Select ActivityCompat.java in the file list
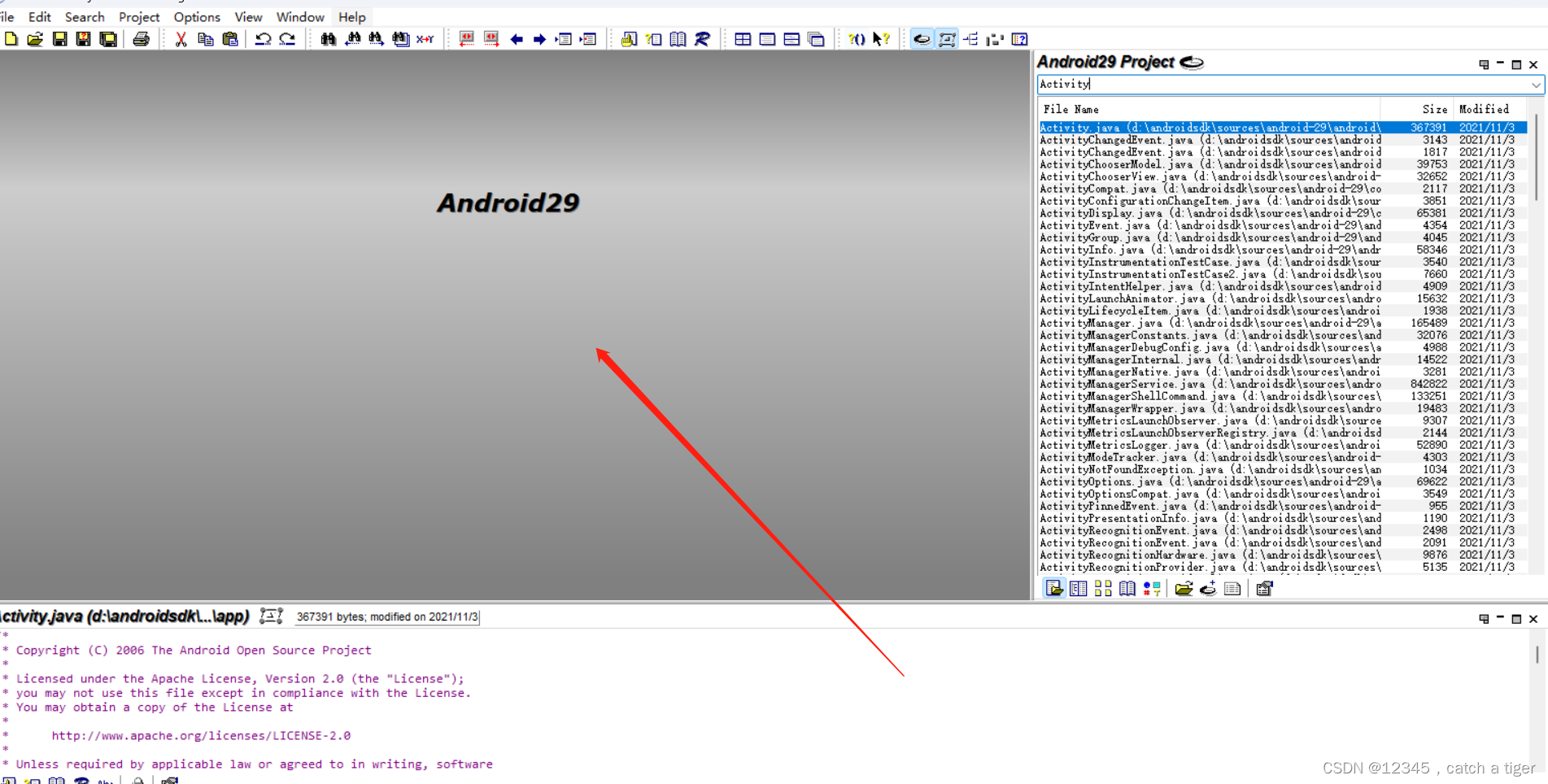The height and width of the screenshot is (784, 1548). click(1283, 189)
